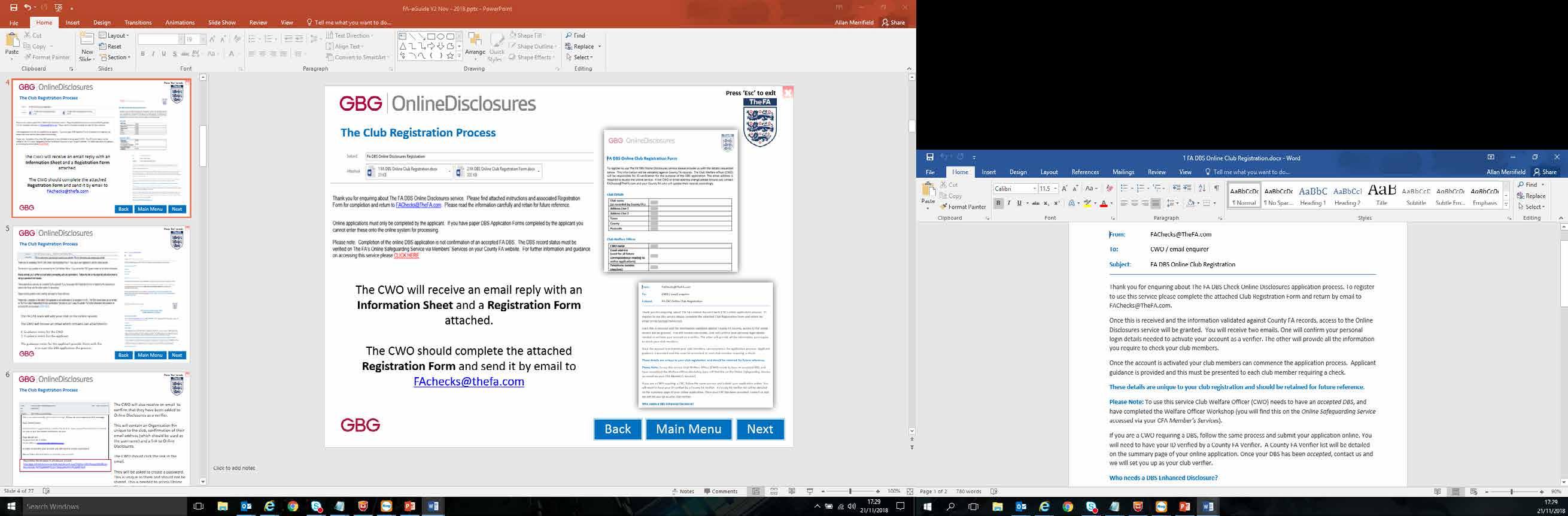Screen dimensions: 1568x516
Task: Click the taskbar search magnifier icon
Action: click(950, 506)
